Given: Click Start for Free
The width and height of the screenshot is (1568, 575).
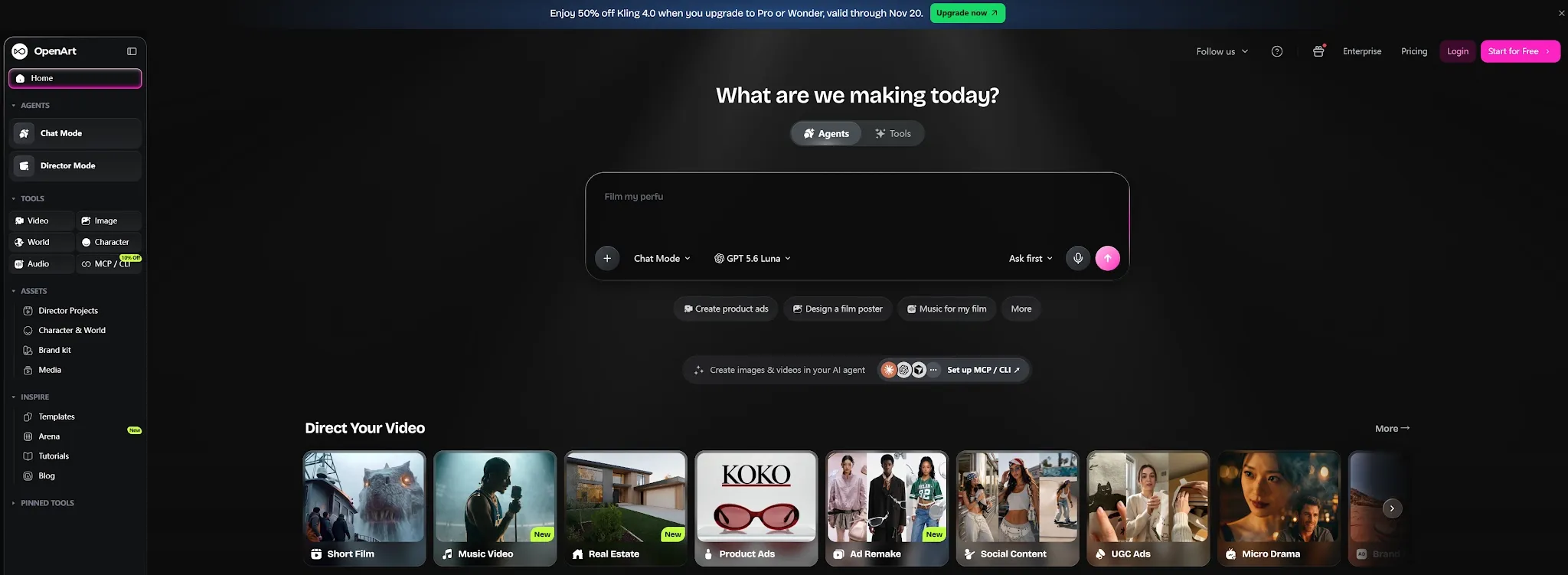Looking at the screenshot, I should click(1520, 51).
